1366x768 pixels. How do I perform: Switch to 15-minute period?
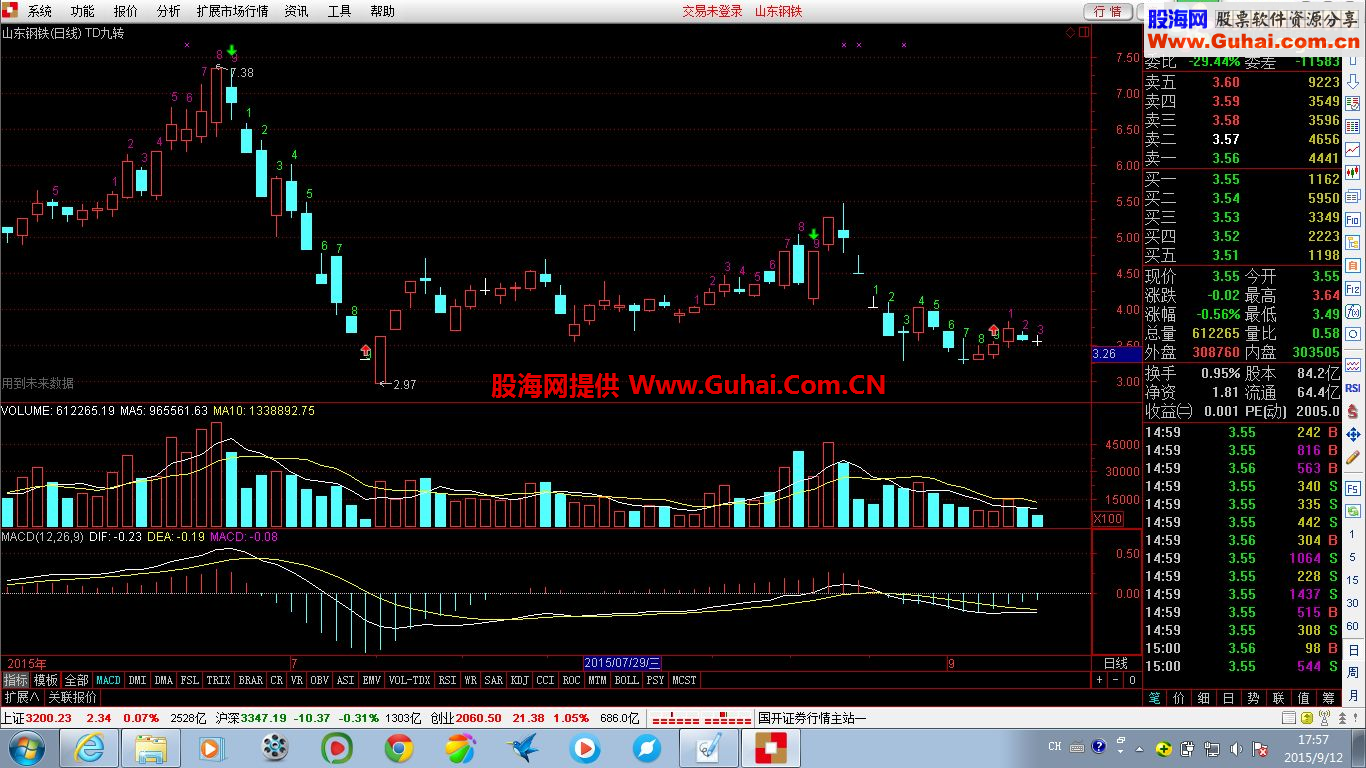tap(1352, 579)
